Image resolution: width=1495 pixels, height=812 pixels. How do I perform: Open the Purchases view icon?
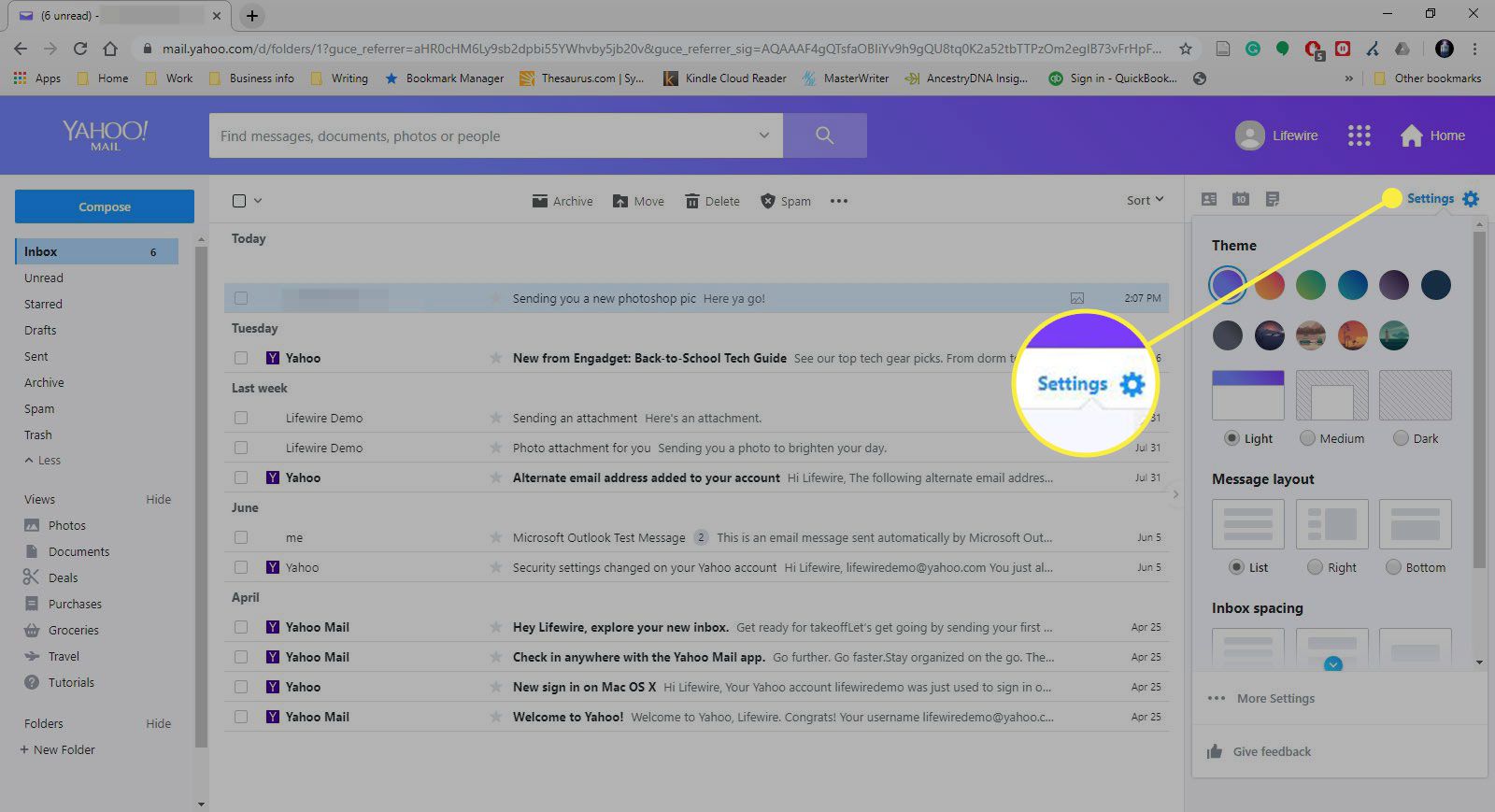click(32, 604)
